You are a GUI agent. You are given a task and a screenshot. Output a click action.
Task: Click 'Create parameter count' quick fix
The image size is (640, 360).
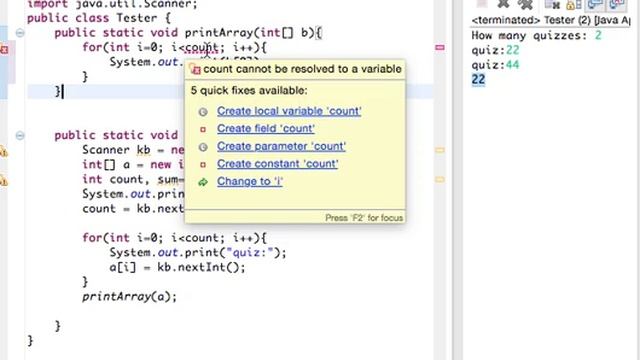pos(281,146)
